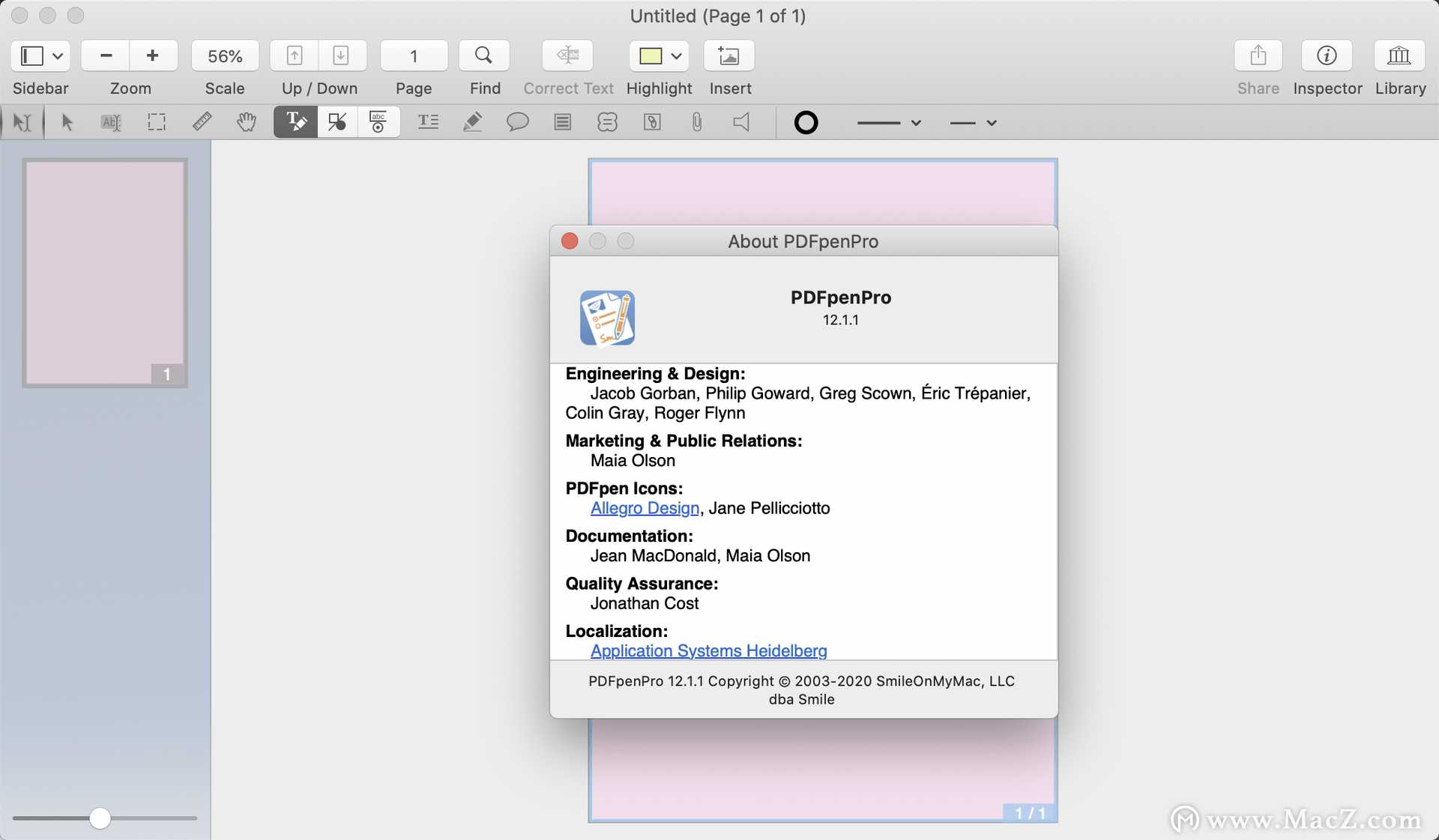
Task: Select the Rectangle selection tool
Action: click(x=157, y=122)
